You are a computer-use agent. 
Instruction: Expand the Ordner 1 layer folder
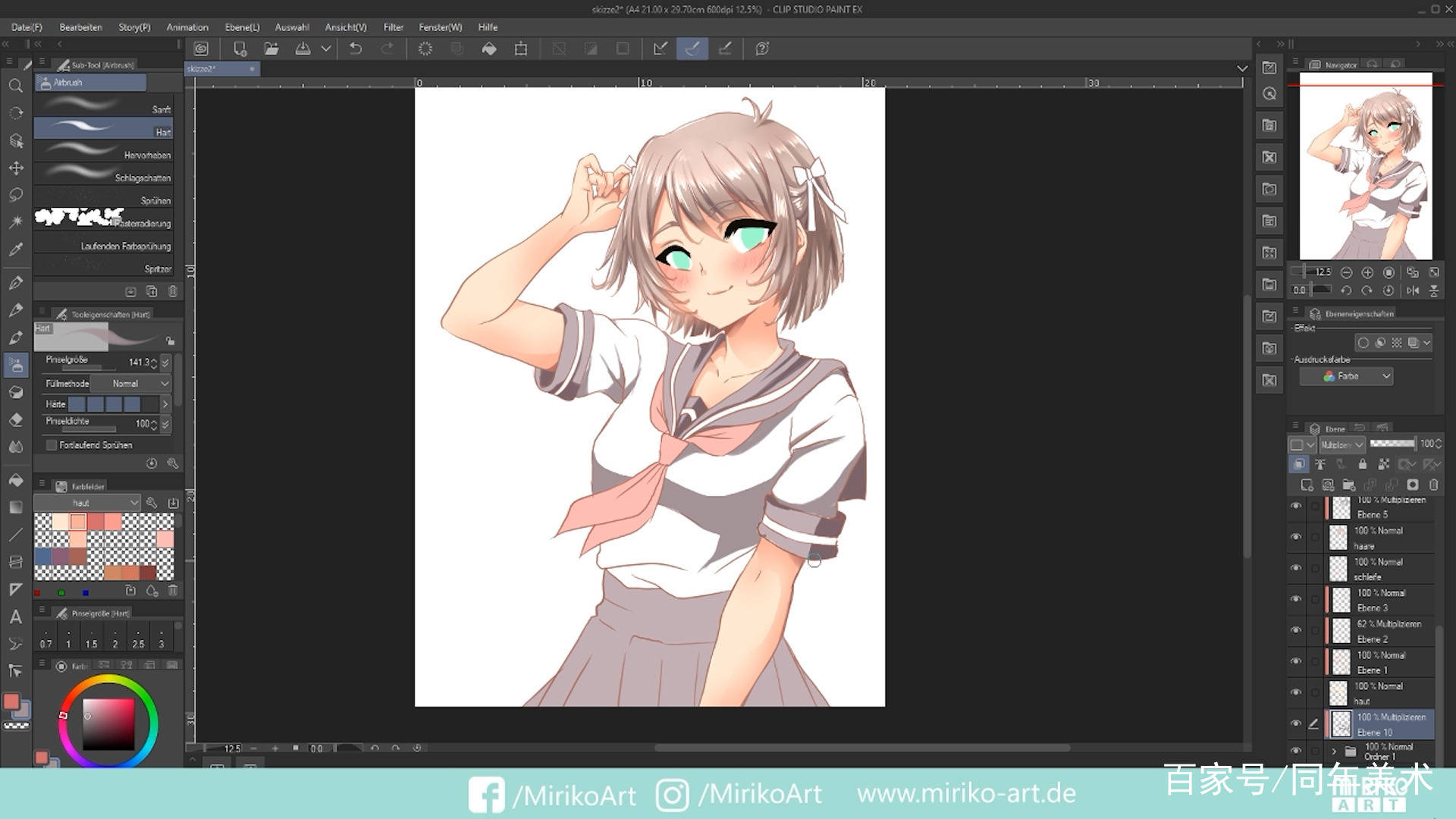[x=1334, y=752]
